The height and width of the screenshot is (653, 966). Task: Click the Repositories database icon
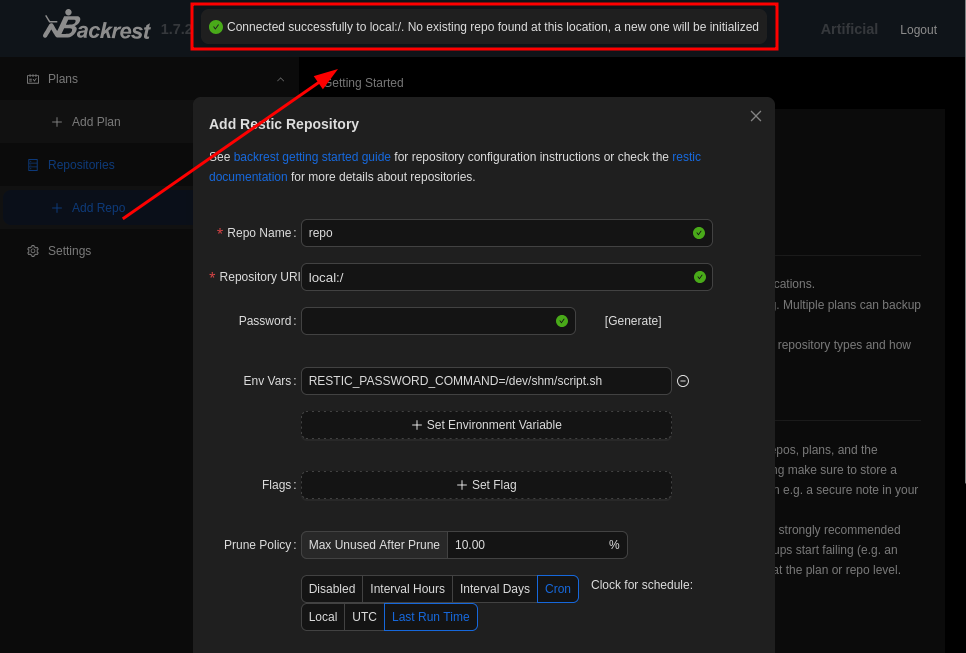(33, 165)
